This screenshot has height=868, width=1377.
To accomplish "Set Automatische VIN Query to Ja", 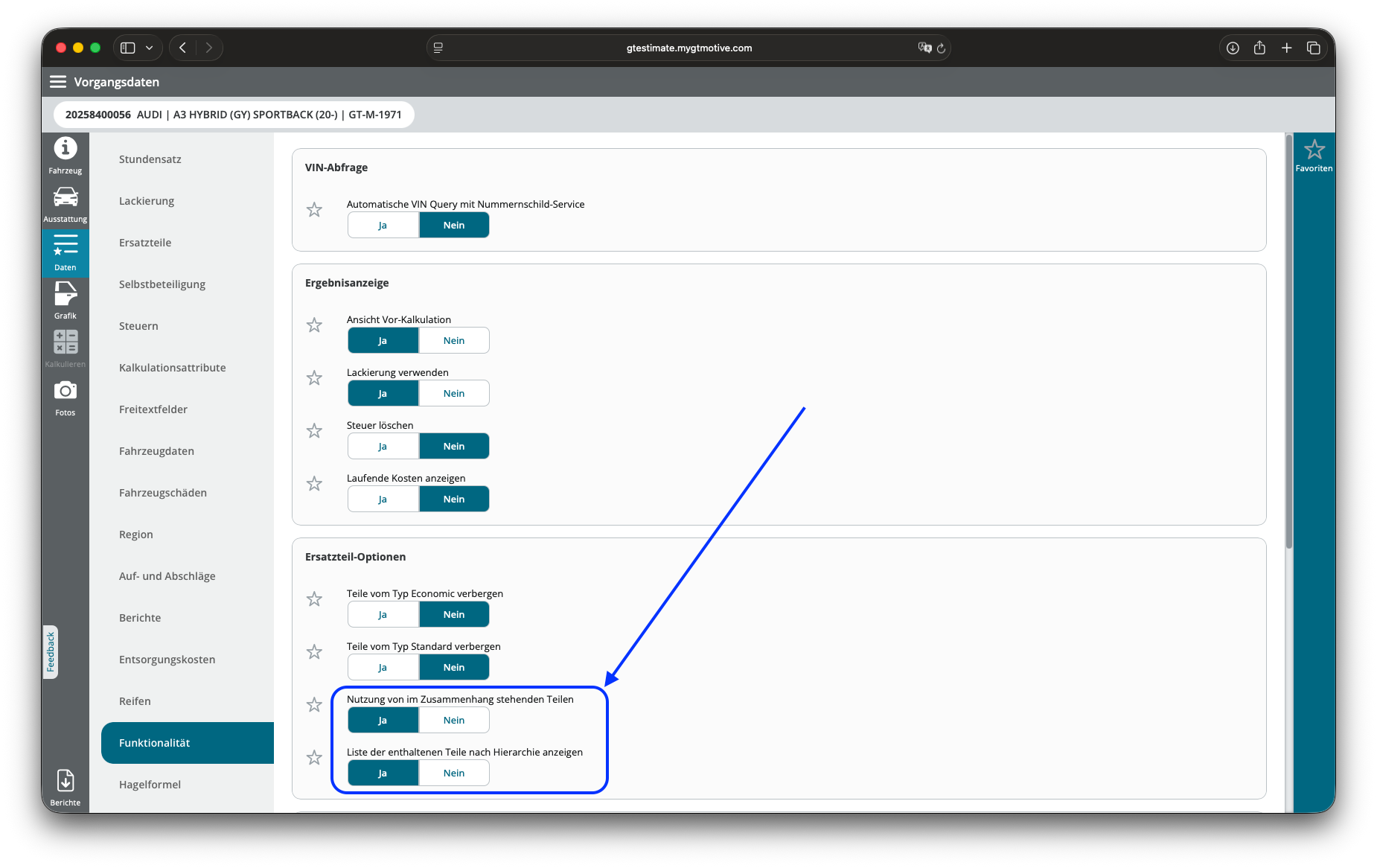I will coord(383,225).
